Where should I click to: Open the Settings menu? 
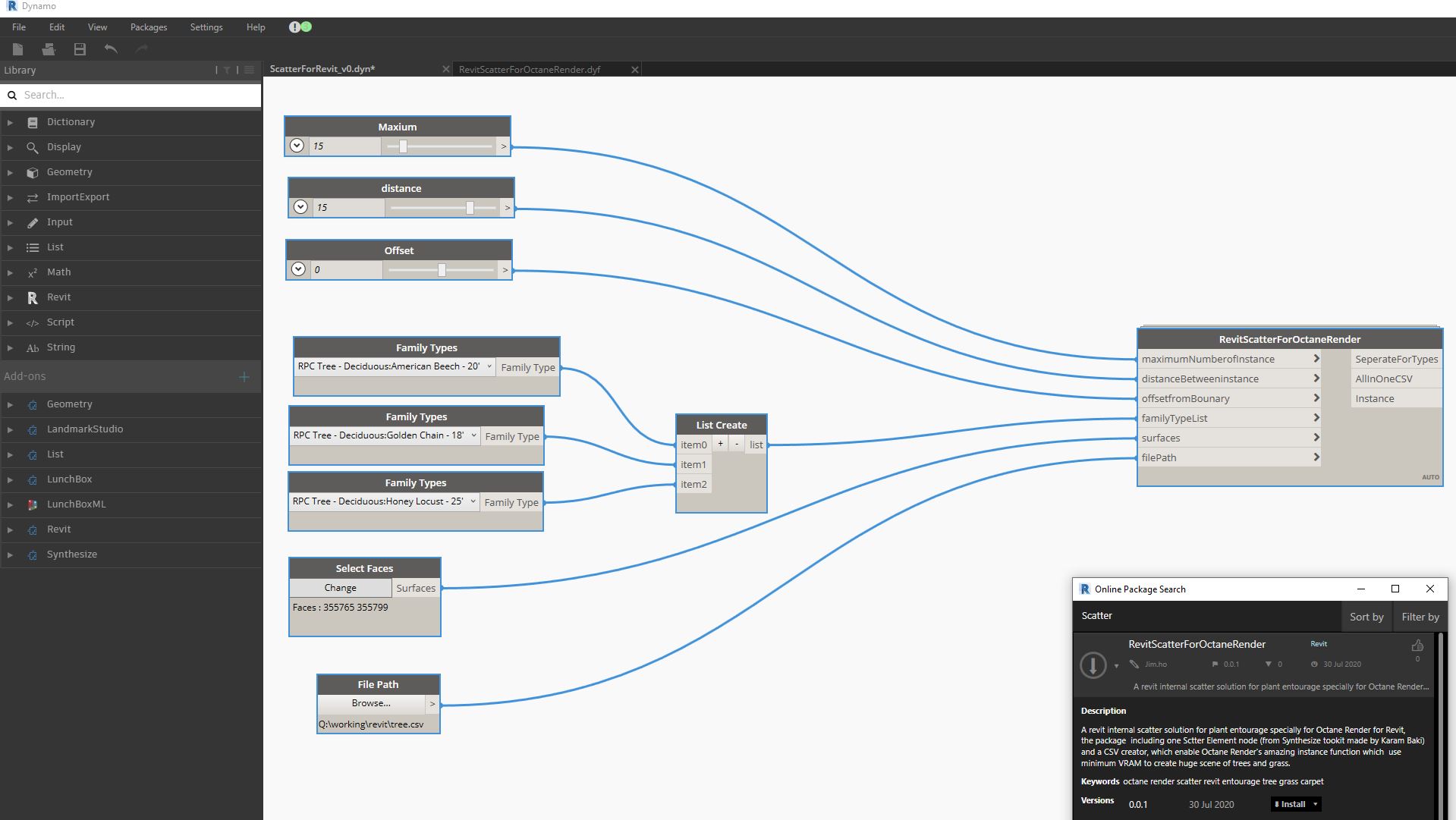(206, 27)
